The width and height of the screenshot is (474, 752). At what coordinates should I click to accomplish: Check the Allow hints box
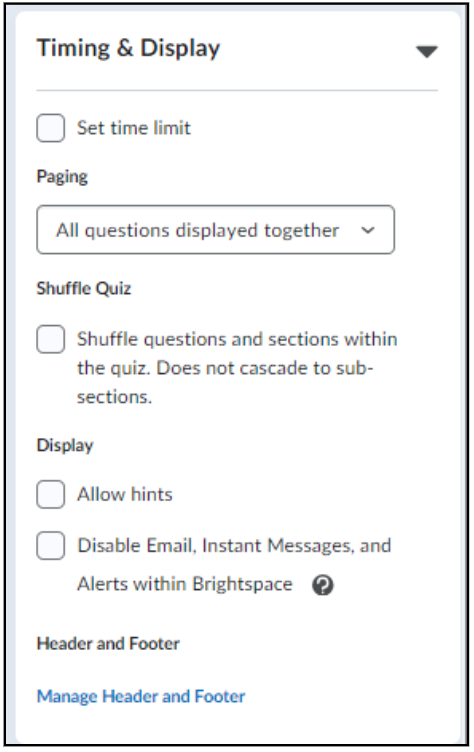[50, 494]
